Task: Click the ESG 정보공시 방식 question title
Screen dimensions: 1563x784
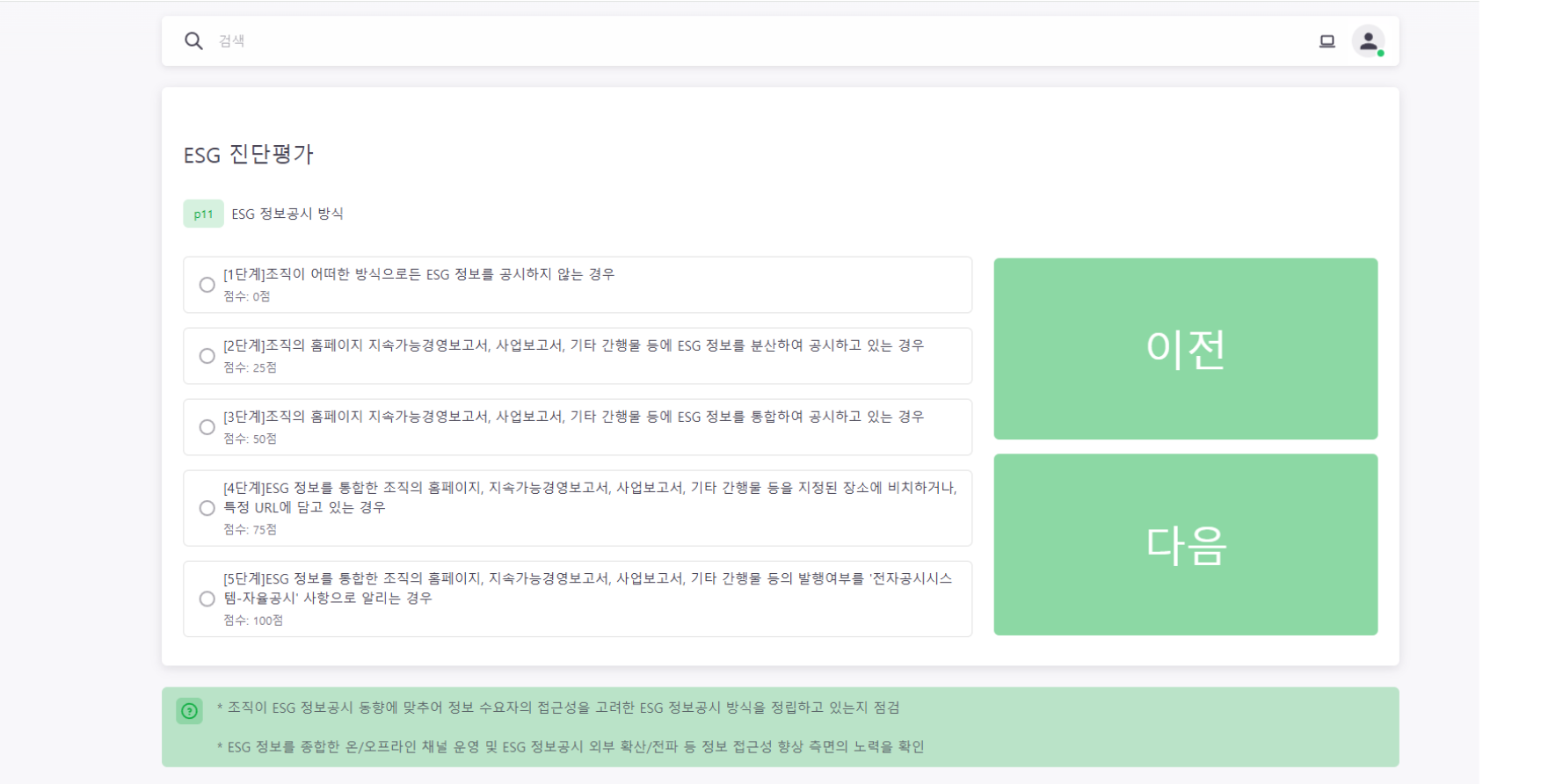Action: (x=287, y=214)
